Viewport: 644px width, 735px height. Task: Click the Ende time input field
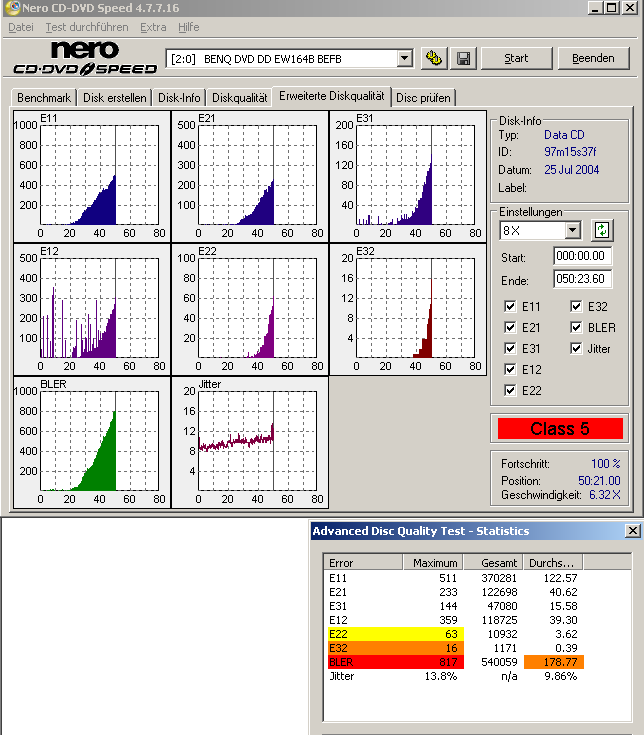(x=583, y=279)
